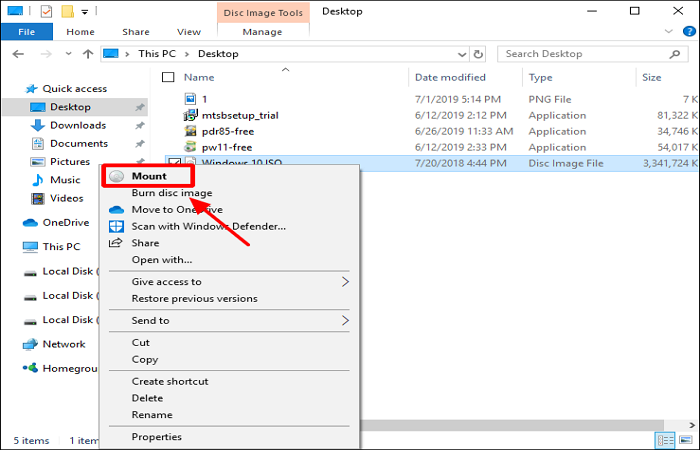Click the New folder quick access toolbar icon

pyautogui.click(x=67, y=11)
